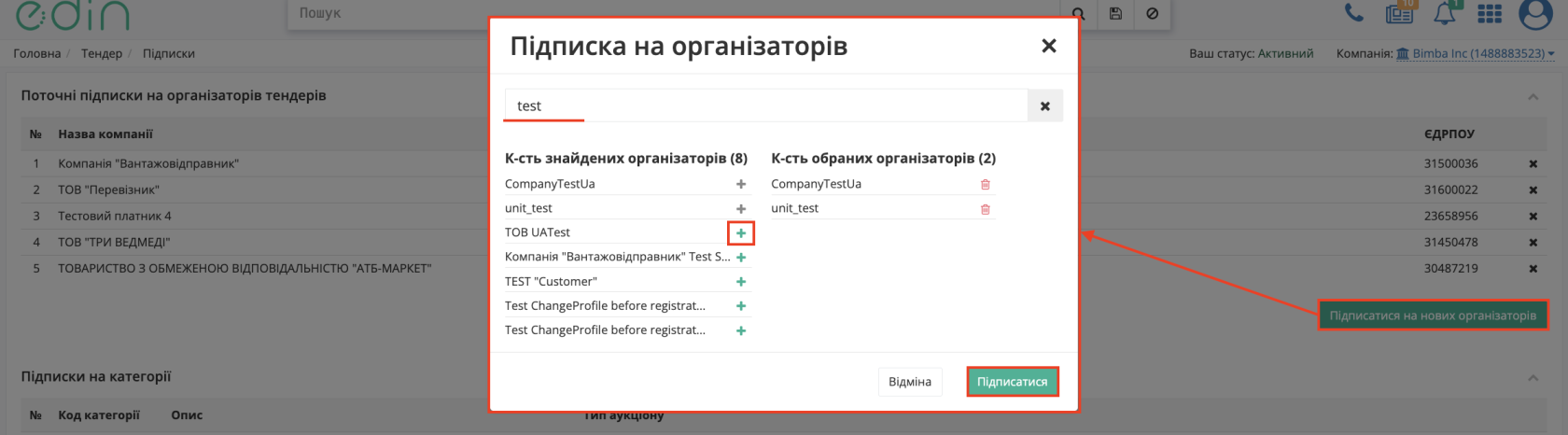Click Підписки breadcrumb

point(169,54)
